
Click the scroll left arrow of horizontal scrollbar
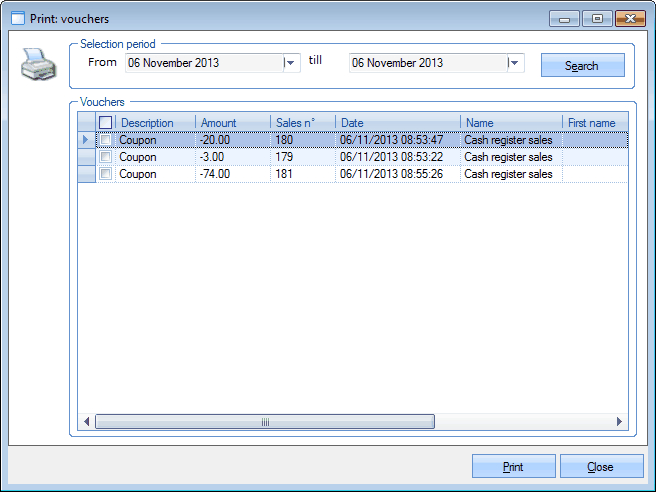[87, 422]
